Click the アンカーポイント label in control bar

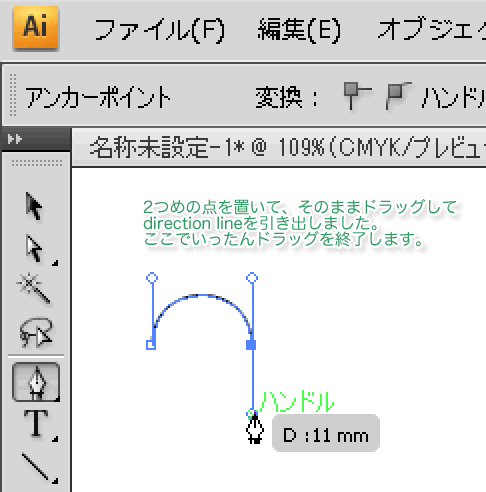98,97
